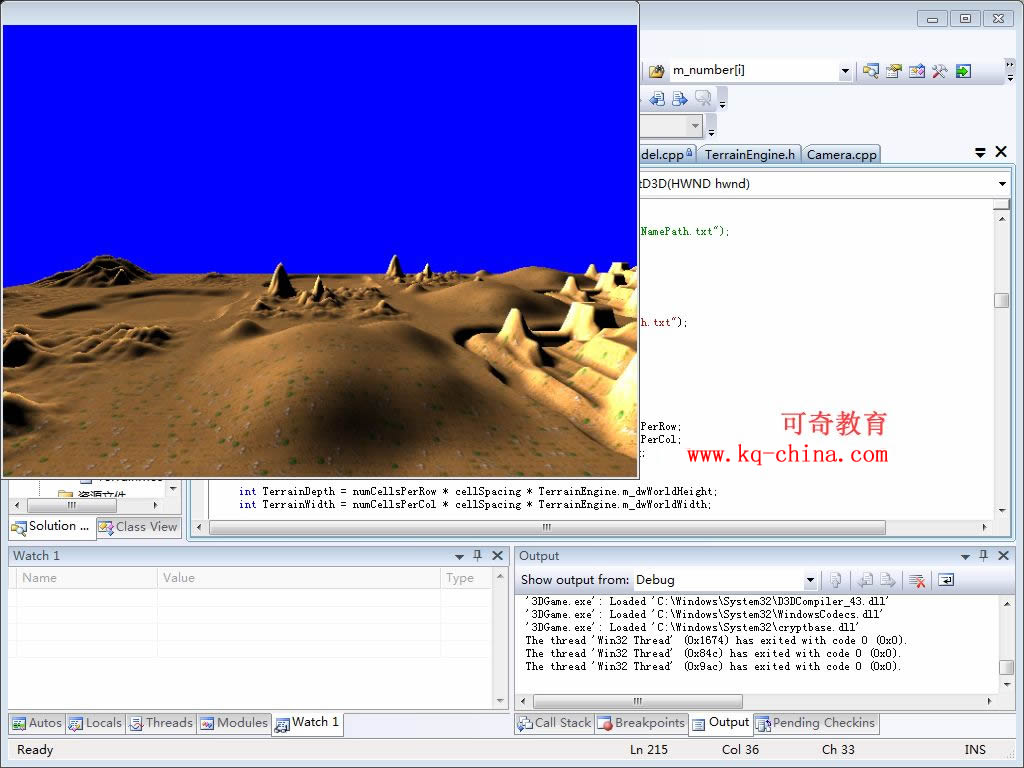Viewport: 1024px width, 768px height.
Task: Open the active documents list arrow
Action: [x=980, y=153]
